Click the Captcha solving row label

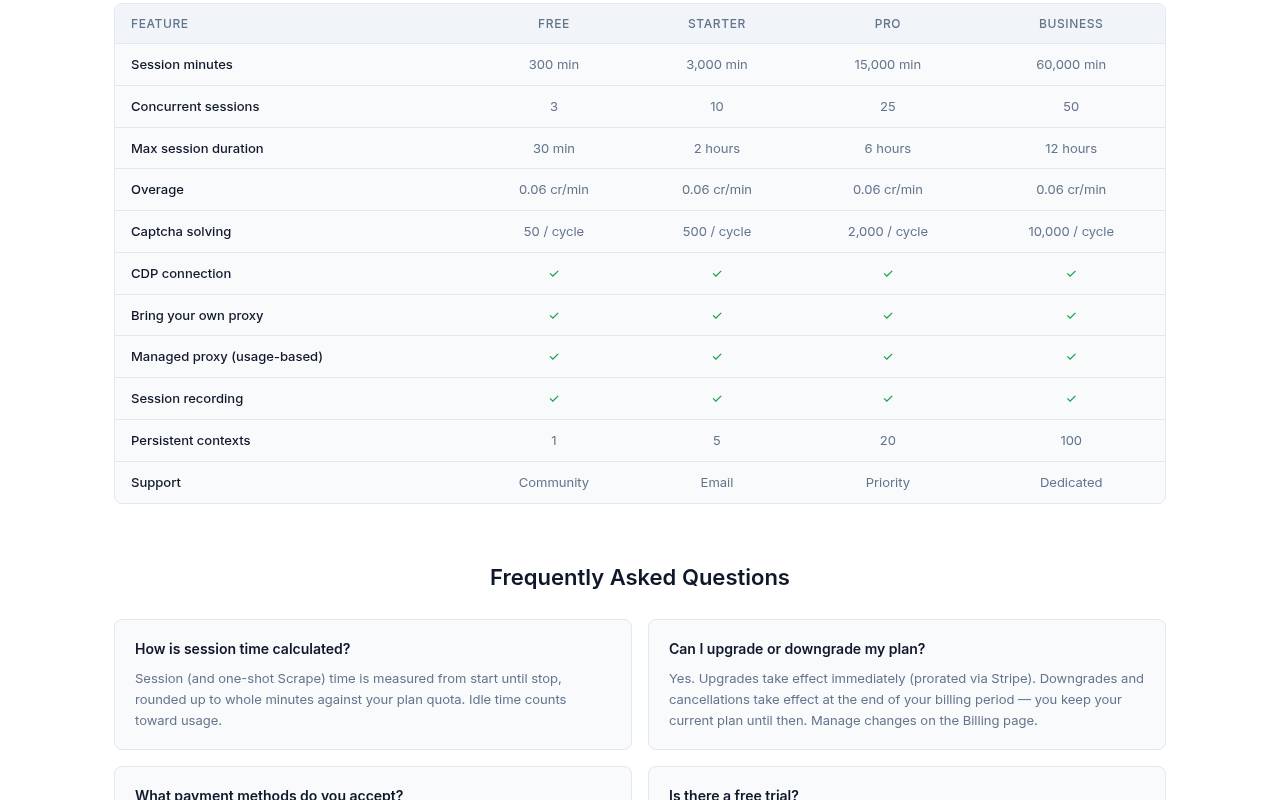[181, 231]
